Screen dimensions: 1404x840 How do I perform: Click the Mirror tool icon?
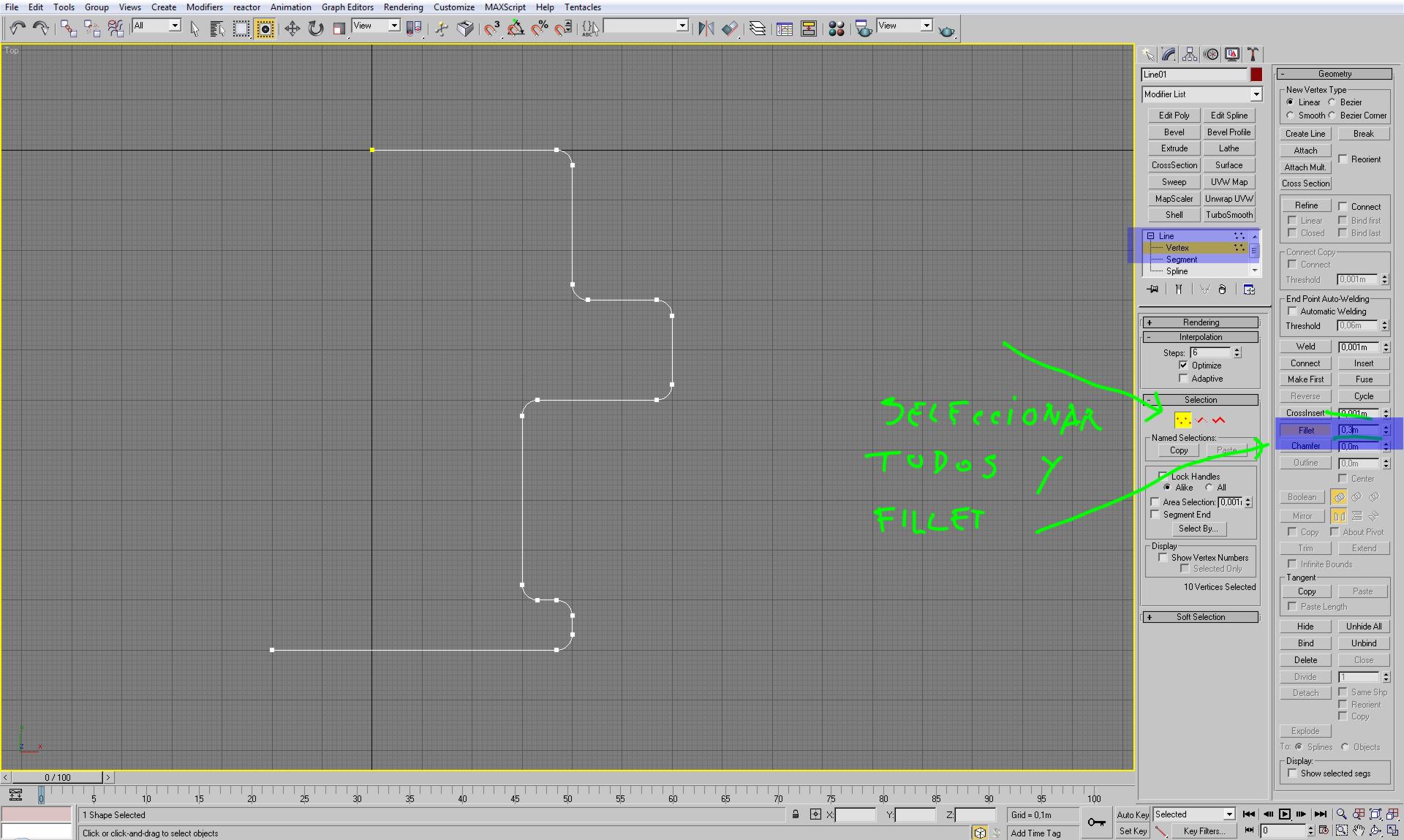point(705,29)
